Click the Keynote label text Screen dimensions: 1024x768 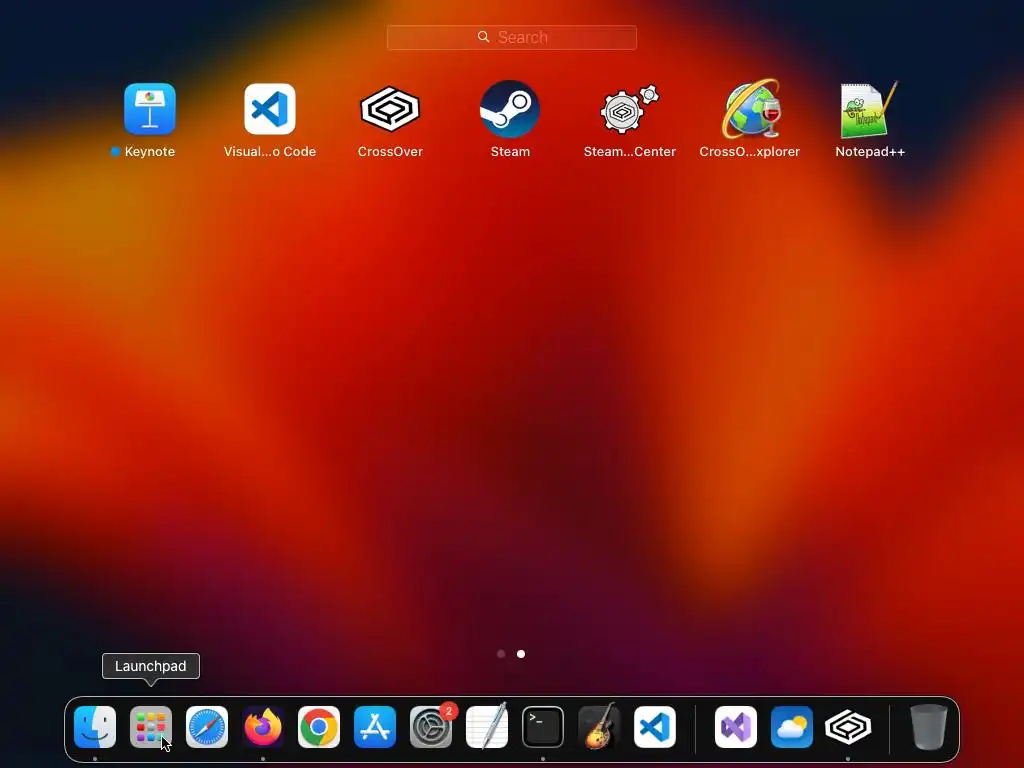pyautogui.click(x=150, y=152)
